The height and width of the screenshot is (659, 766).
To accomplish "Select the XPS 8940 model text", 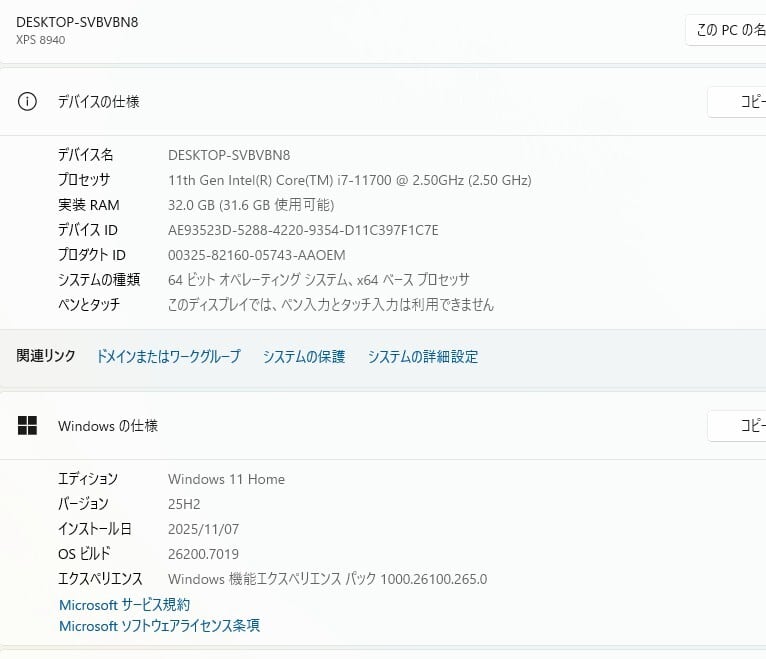I will 41,40.
